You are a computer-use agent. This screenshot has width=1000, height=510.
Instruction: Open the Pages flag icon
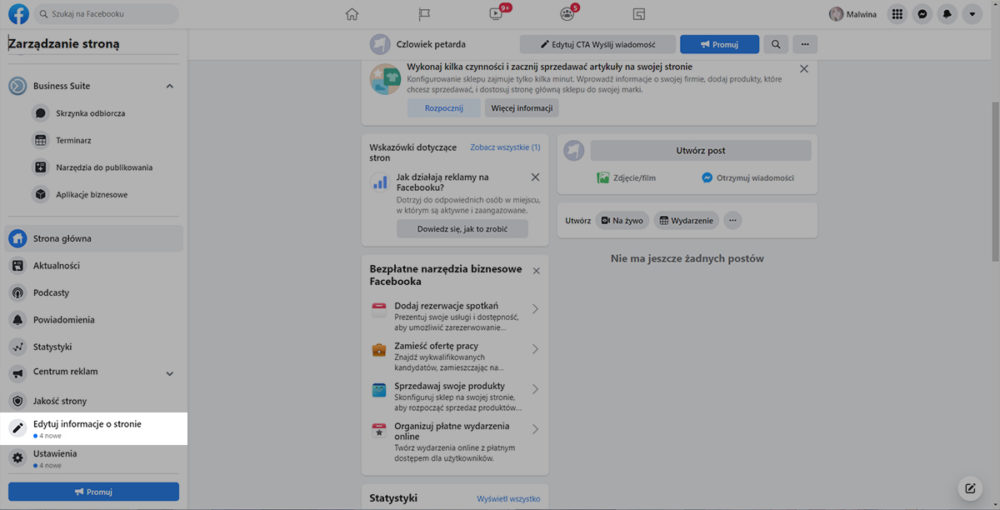424,14
